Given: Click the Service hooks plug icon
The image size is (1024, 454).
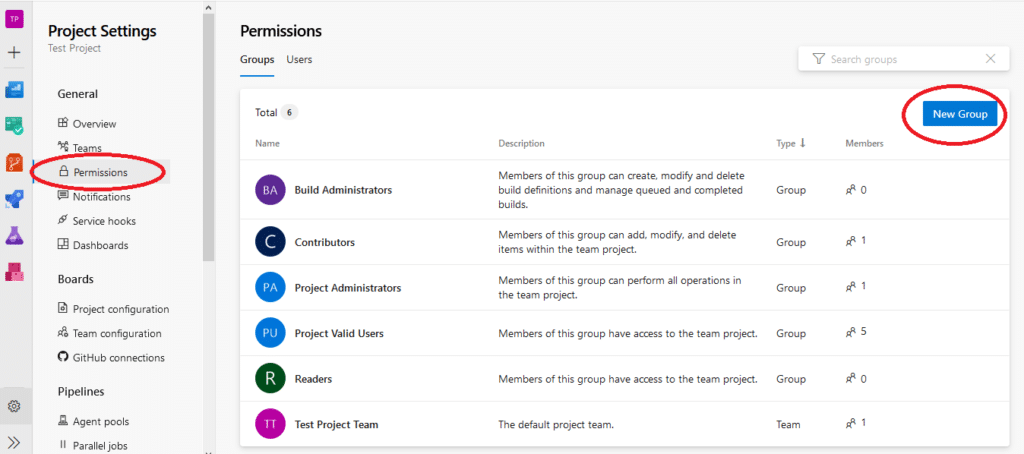Looking at the screenshot, I should tap(63, 220).
